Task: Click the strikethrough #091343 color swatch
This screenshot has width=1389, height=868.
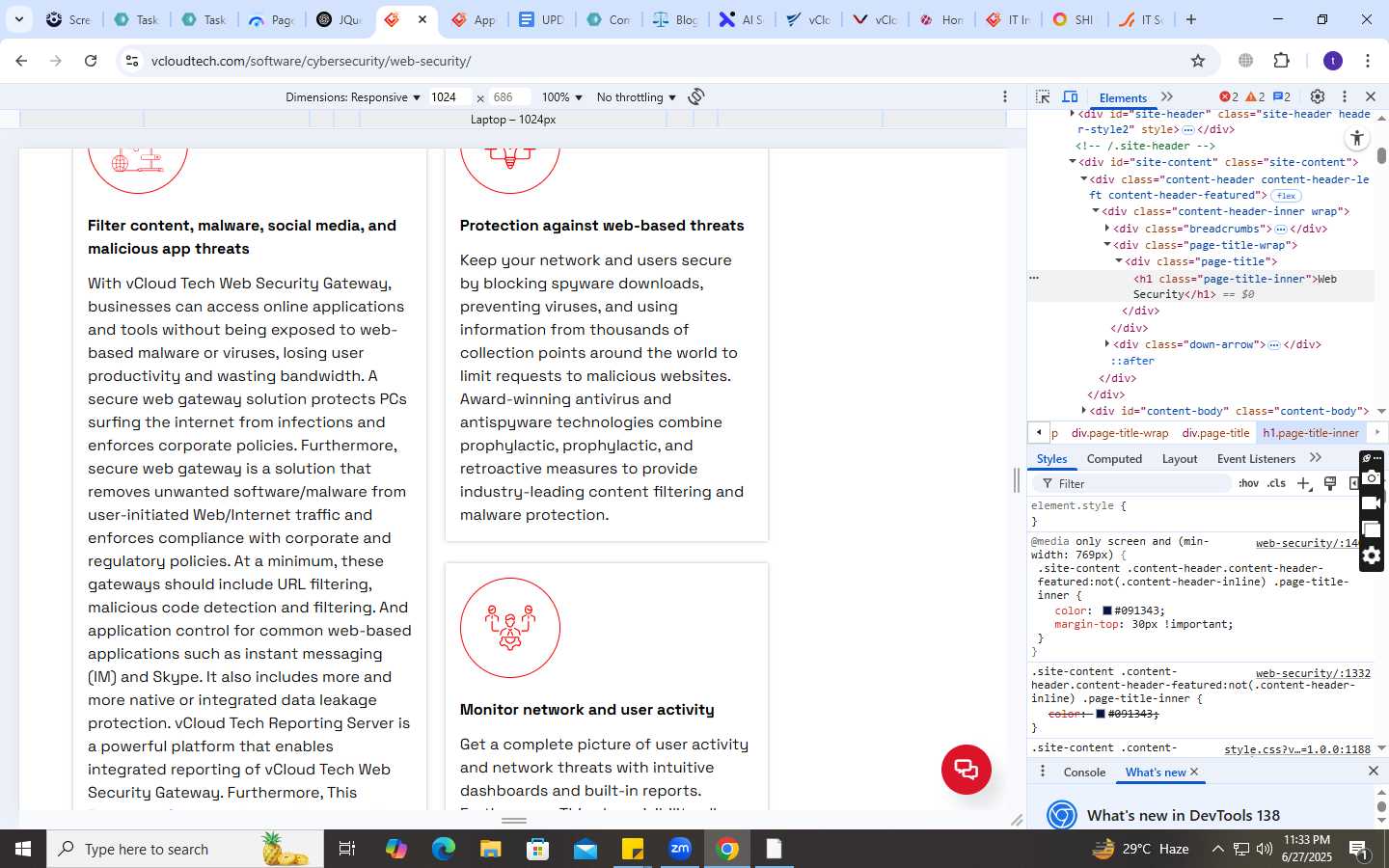Action: [x=1101, y=714]
